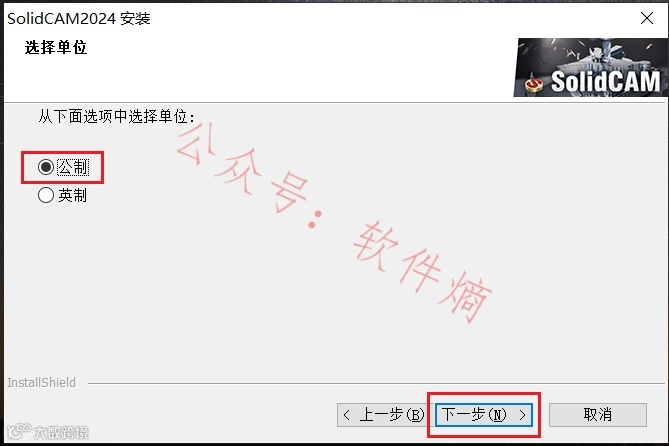Close the SolidCAM2024 installer window
Viewport: 669px width, 446px height.
click(x=647, y=18)
